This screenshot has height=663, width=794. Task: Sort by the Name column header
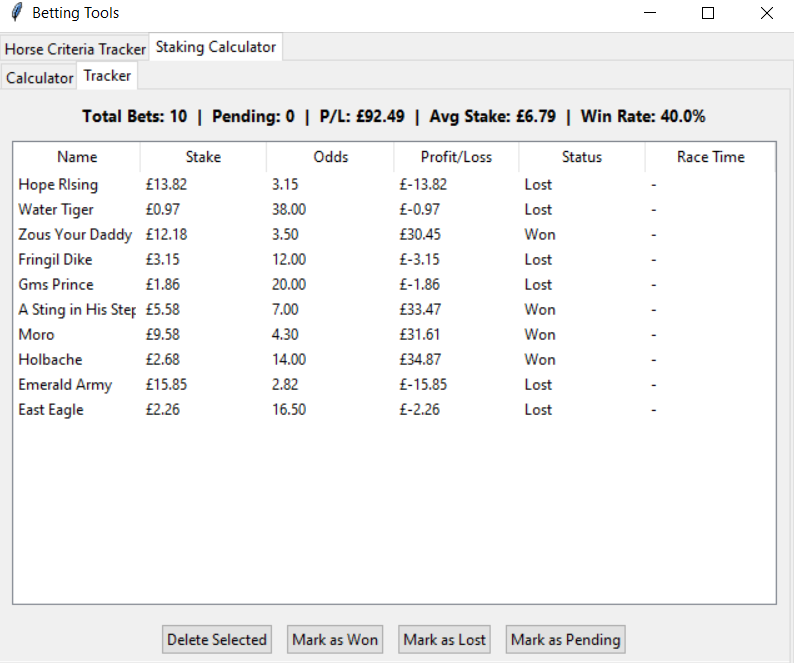(x=77, y=157)
